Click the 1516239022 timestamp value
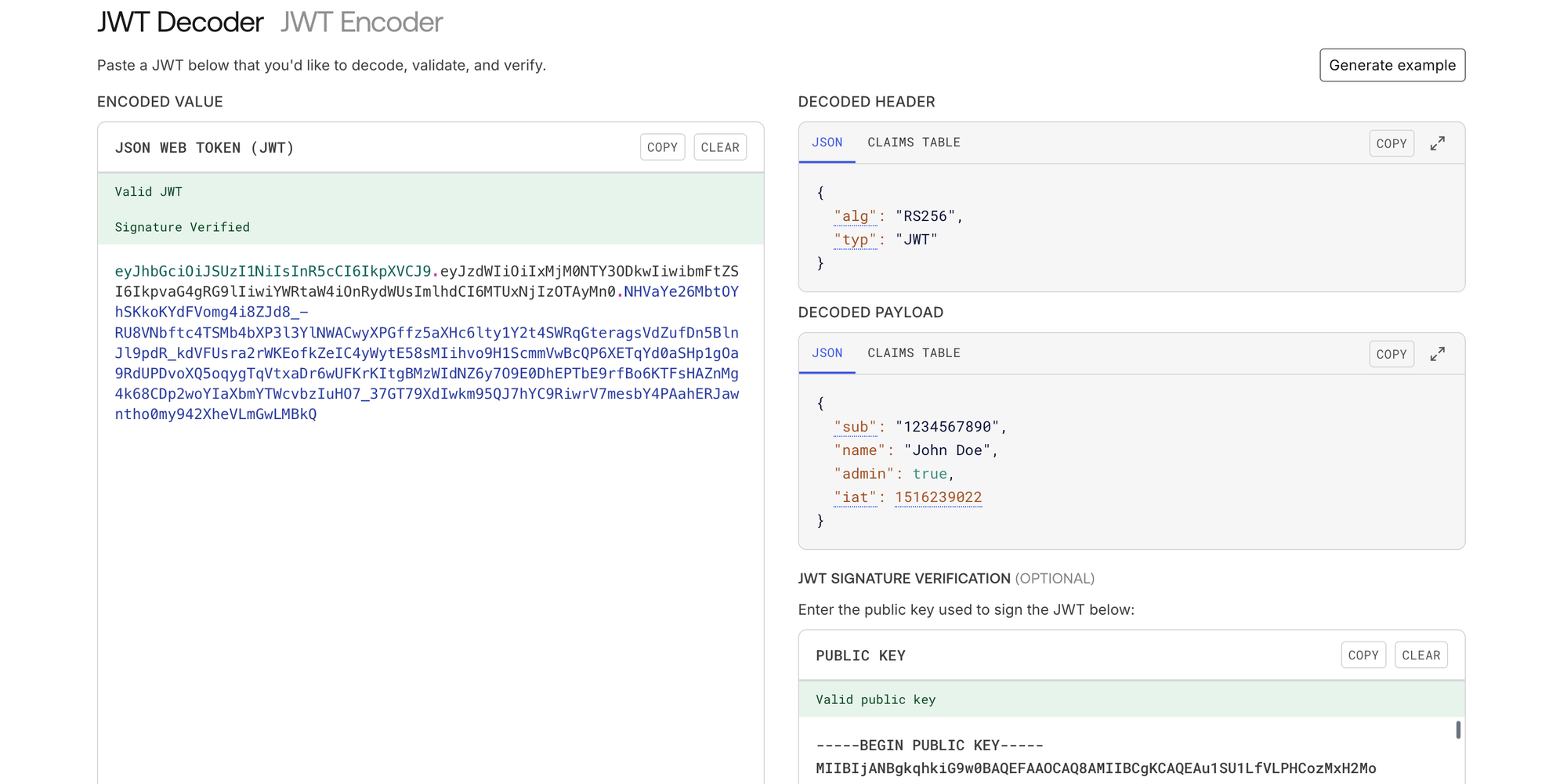 [938, 497]
